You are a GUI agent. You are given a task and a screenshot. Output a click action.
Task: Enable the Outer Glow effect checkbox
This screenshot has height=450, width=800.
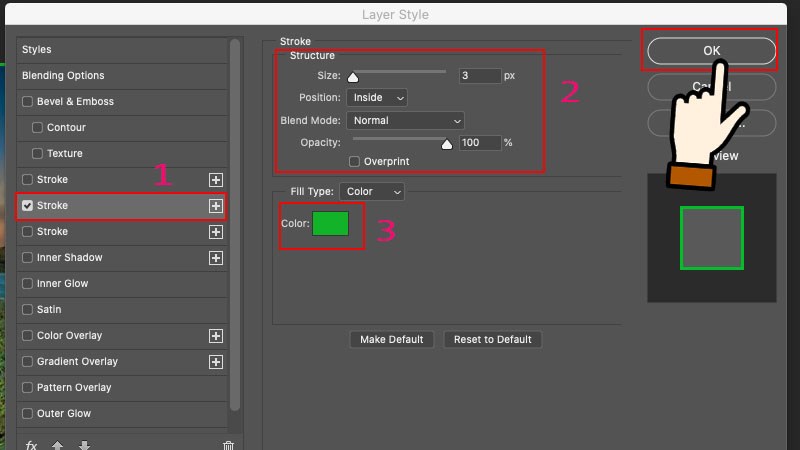pos(28,414)
